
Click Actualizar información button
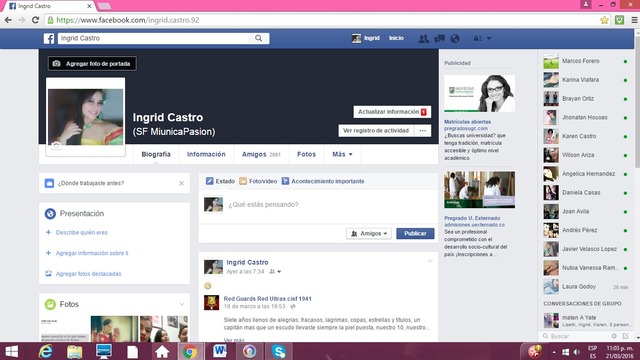click(392, 112)
